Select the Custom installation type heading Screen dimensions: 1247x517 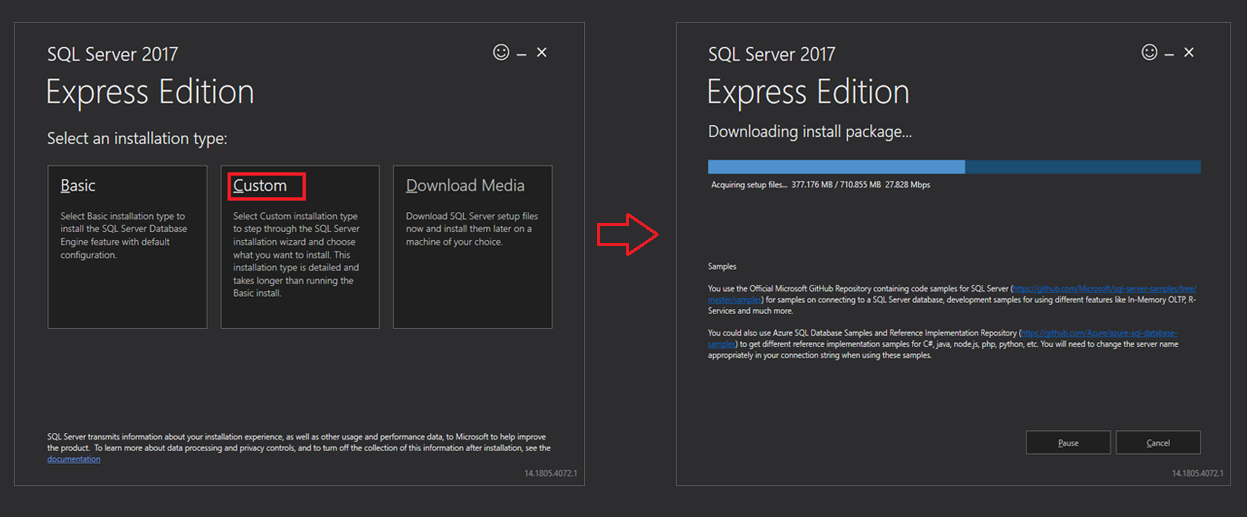point(260,186)
